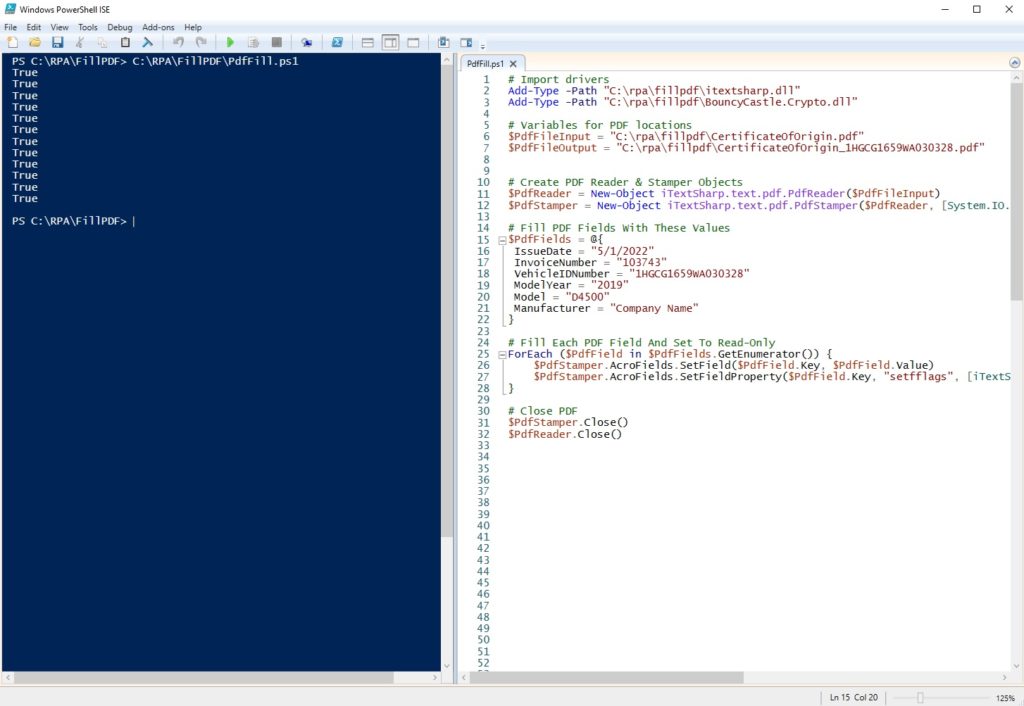Open the Help menu
Screen dimensions: 1024x706
coord(193,27)
